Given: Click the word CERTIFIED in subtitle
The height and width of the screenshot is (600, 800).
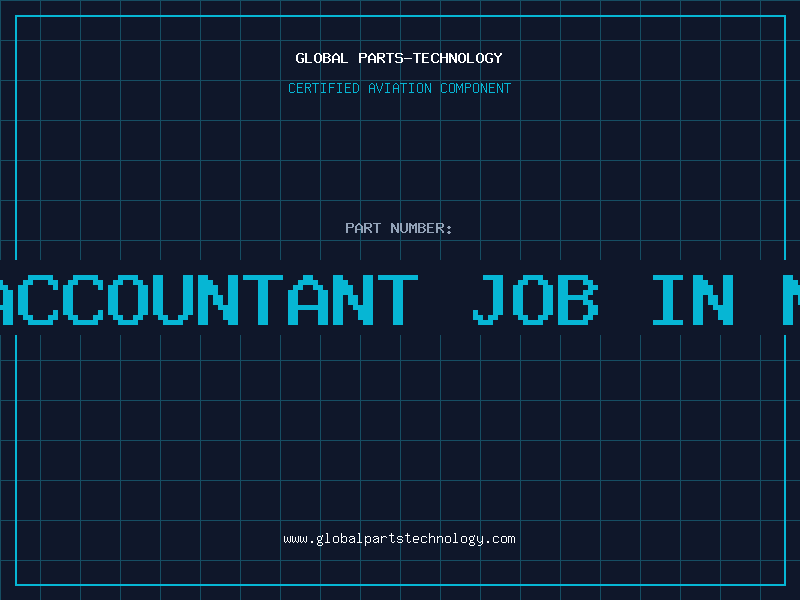Looking at the screenshot, I should pos(324,88).
